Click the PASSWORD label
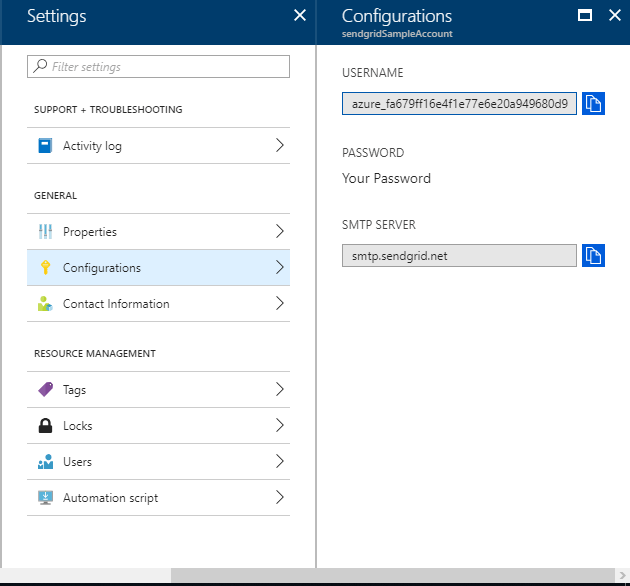 [x=373, y=152]
